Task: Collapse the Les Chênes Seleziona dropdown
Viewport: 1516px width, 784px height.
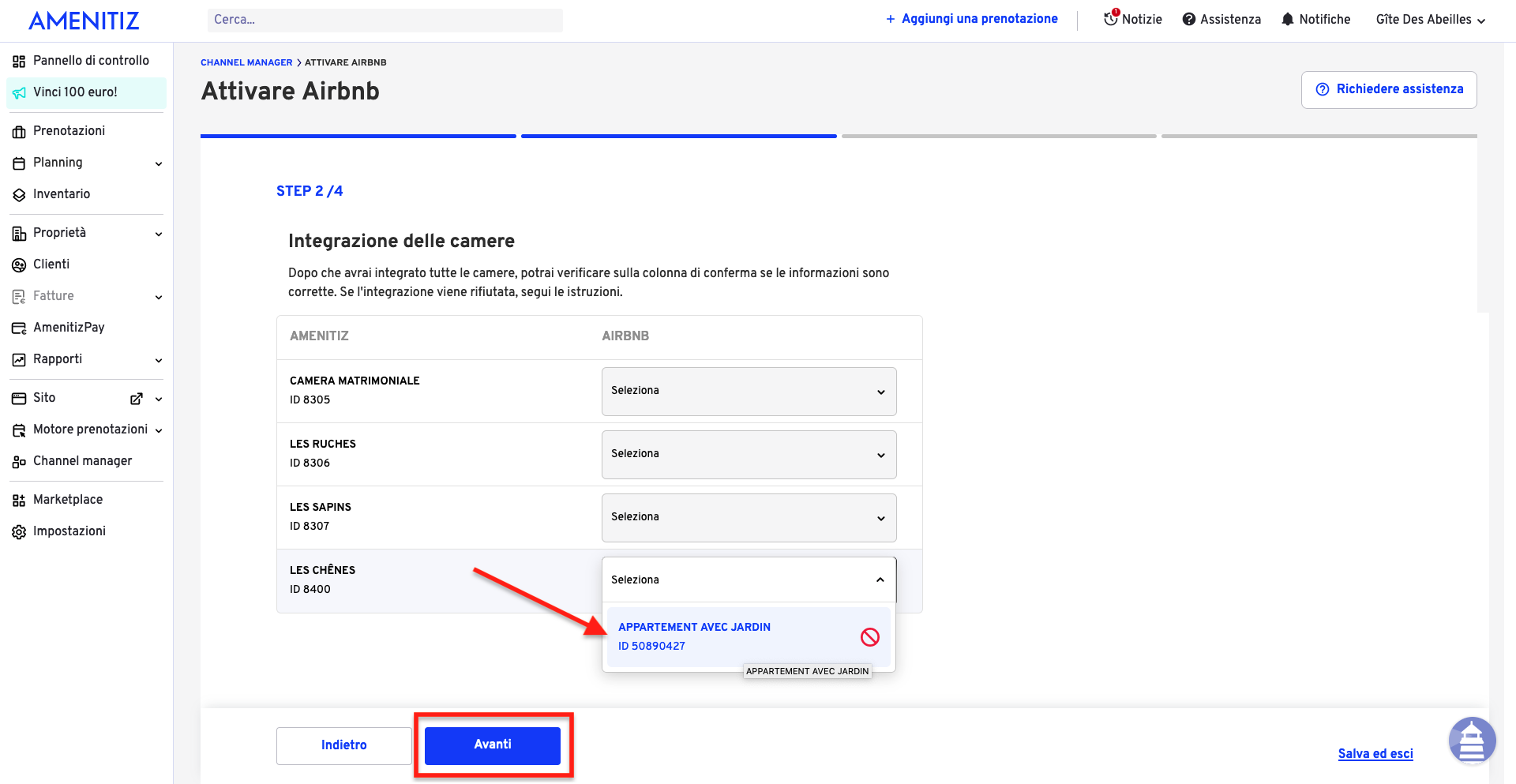Action: click(x=749, y=580)
